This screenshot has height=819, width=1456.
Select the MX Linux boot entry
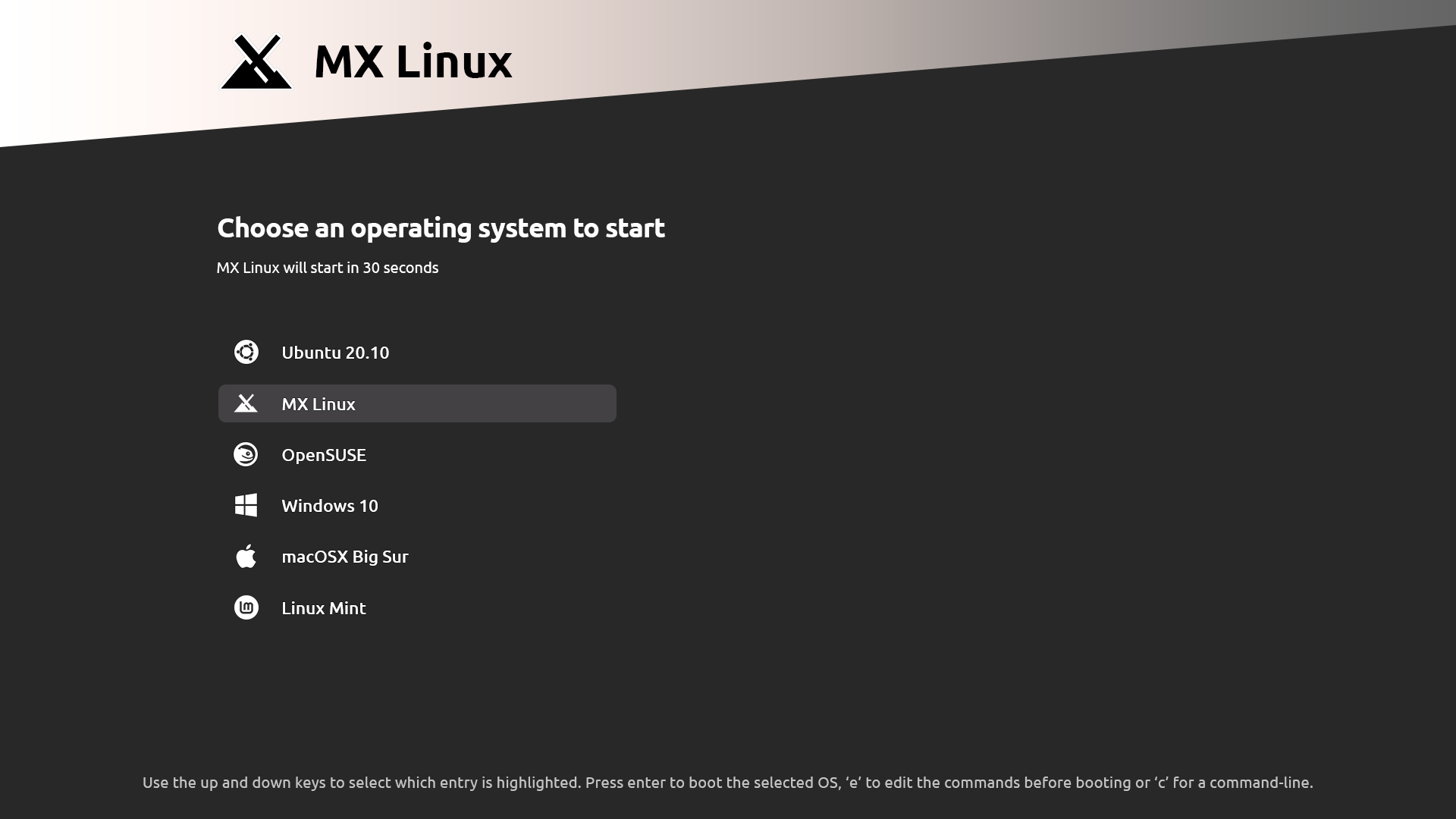(x=417, y=403)
